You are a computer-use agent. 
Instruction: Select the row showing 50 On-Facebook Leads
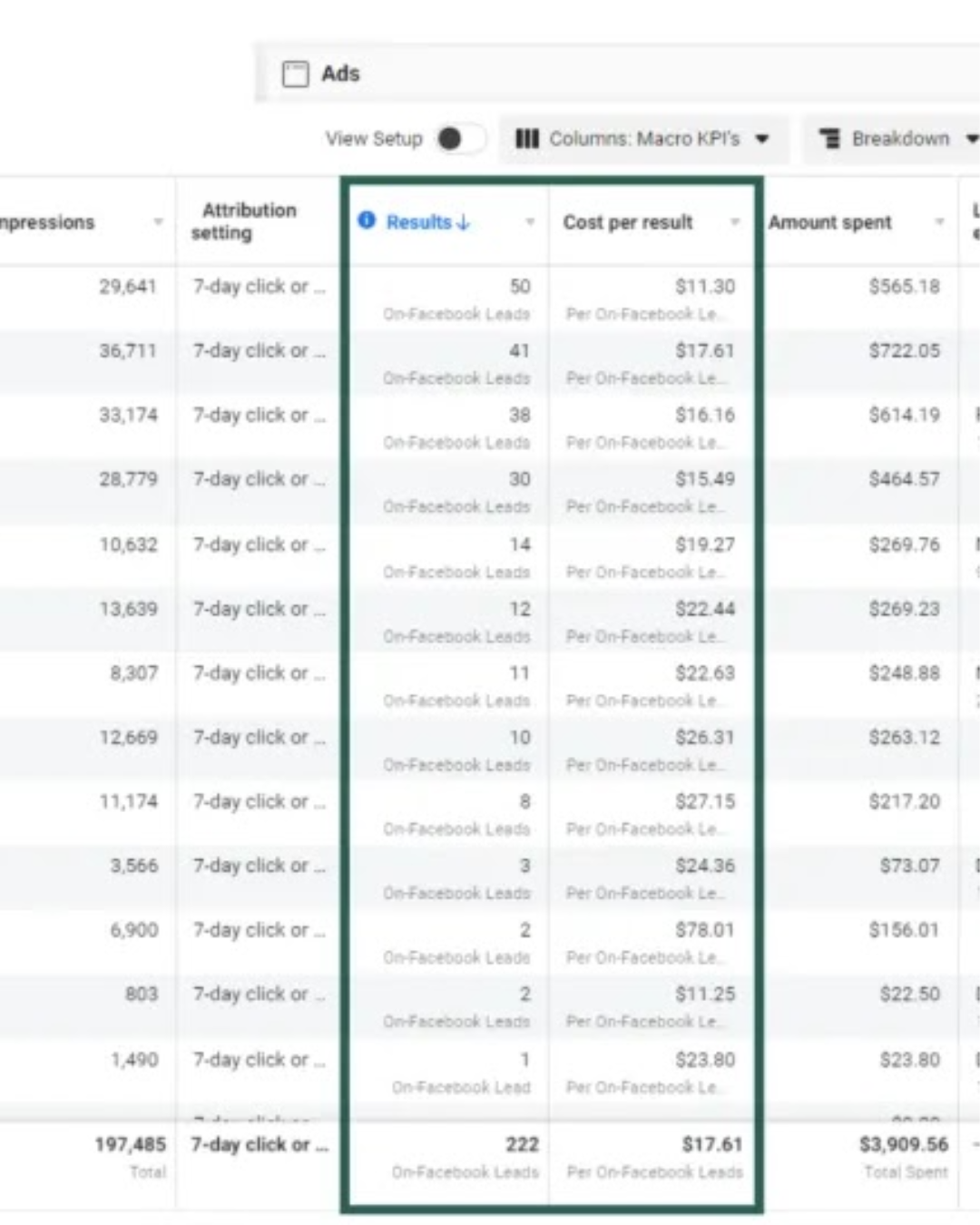[522, 286]
